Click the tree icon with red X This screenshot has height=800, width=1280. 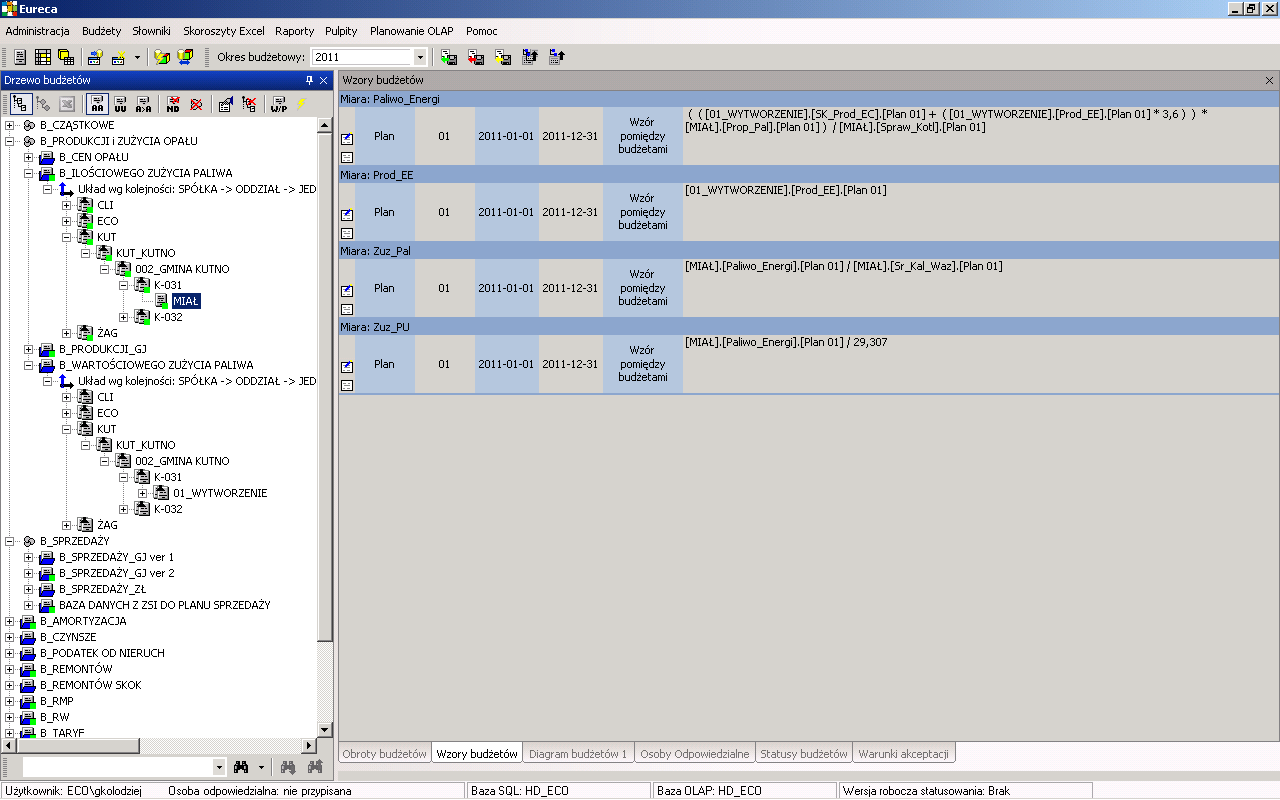[250, 103]
